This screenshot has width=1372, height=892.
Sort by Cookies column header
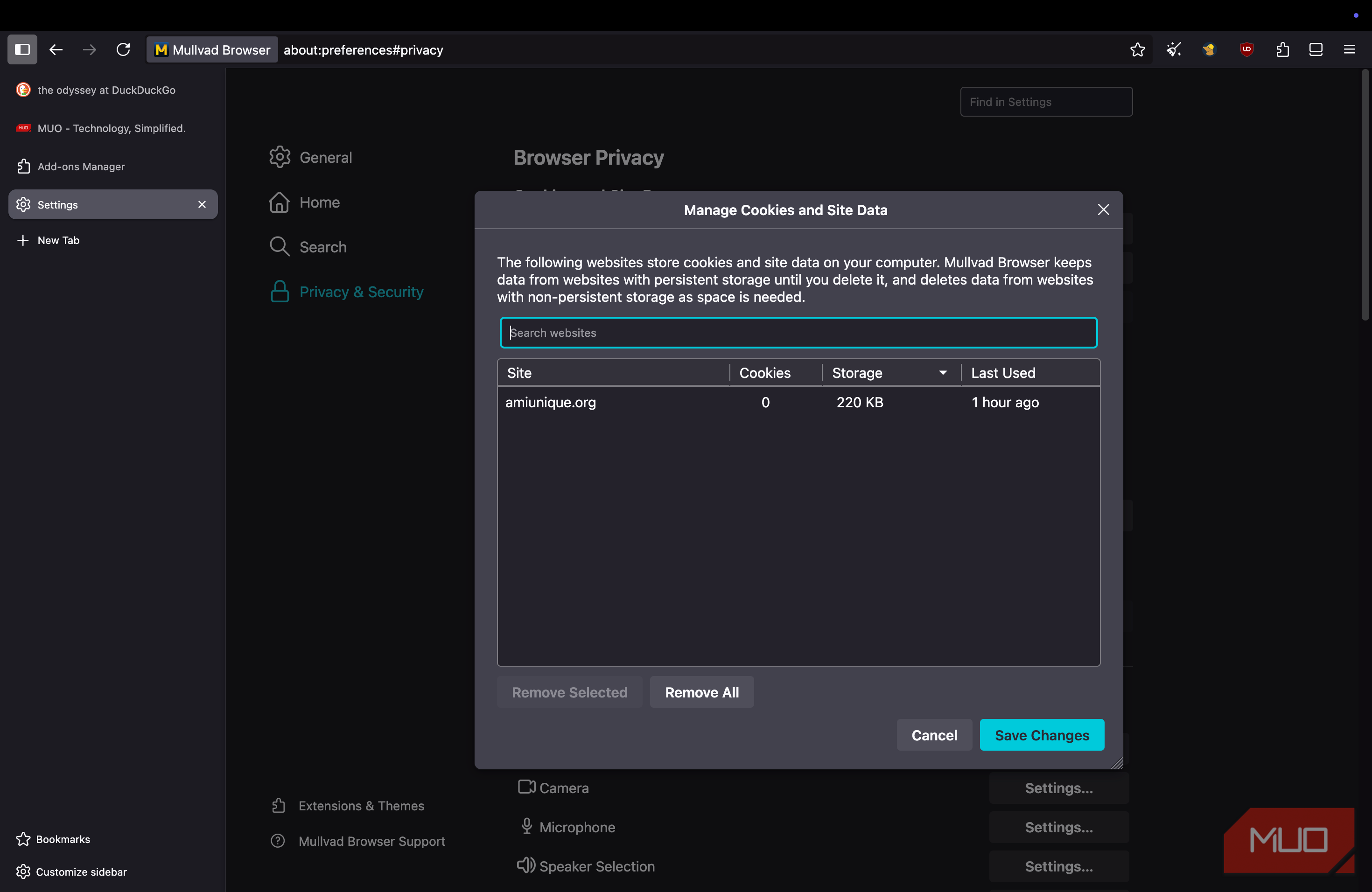775,373
